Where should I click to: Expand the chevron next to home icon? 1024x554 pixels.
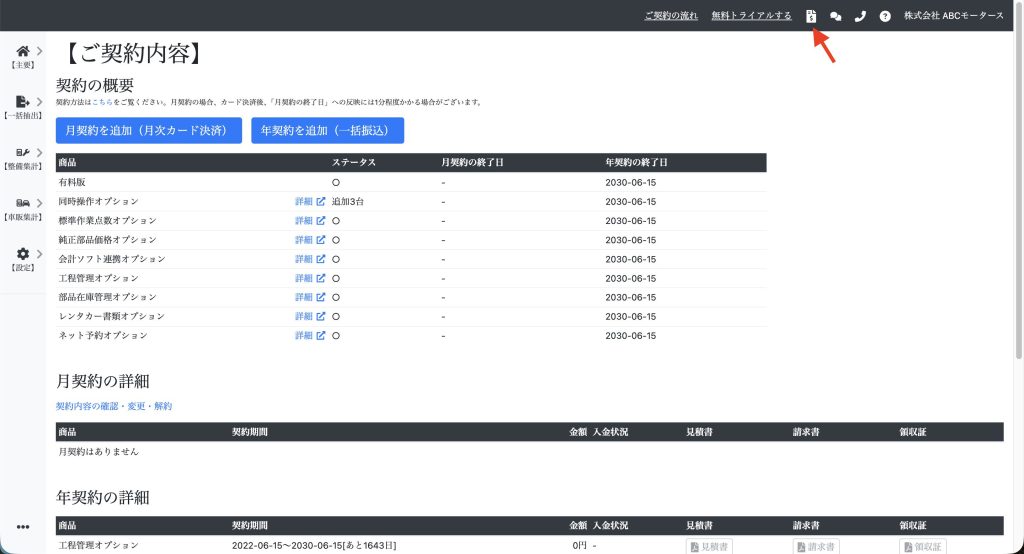tap(39, 51)
